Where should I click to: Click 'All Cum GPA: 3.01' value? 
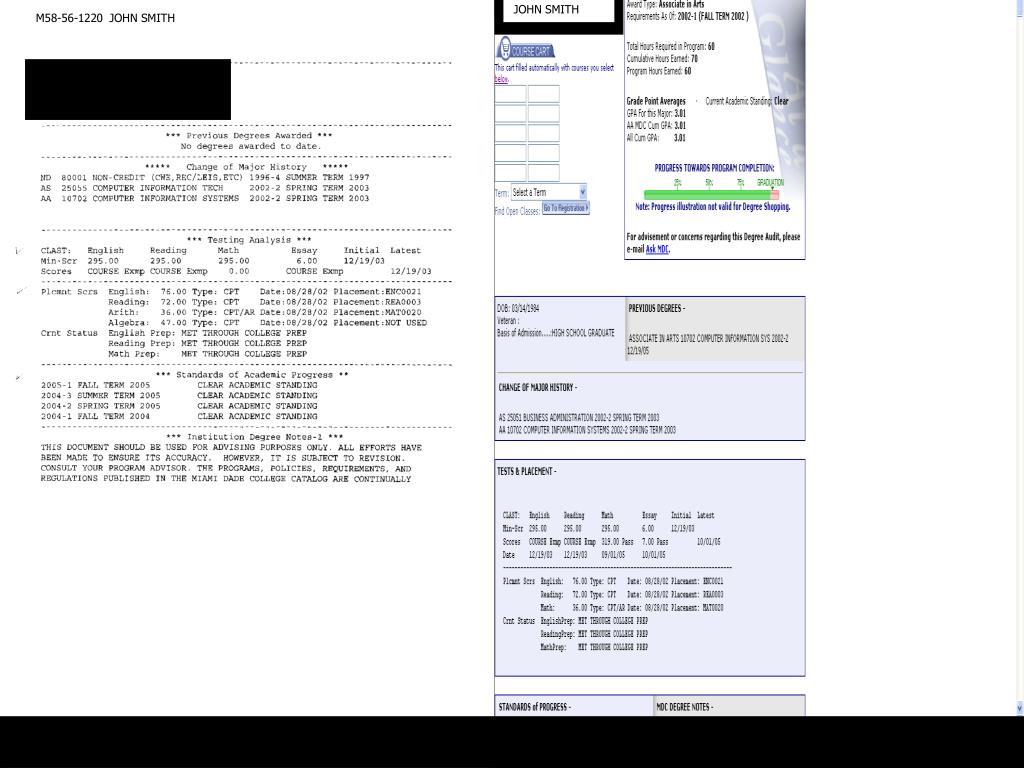[x=656, y=138]
